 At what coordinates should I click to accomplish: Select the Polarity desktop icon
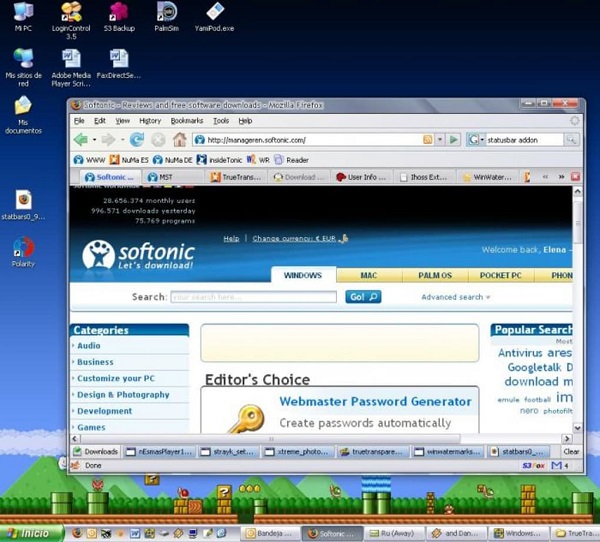[x=23, y=246]
